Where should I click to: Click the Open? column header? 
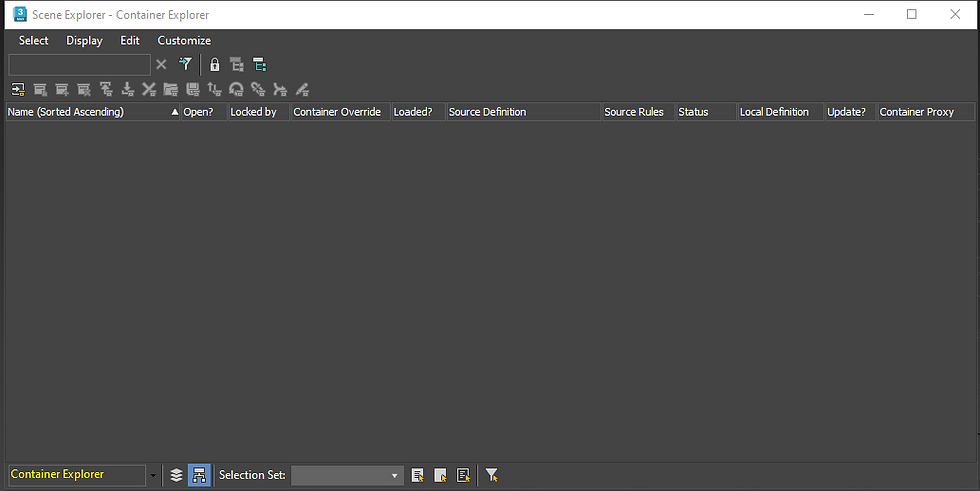click(x=204, y=112)
